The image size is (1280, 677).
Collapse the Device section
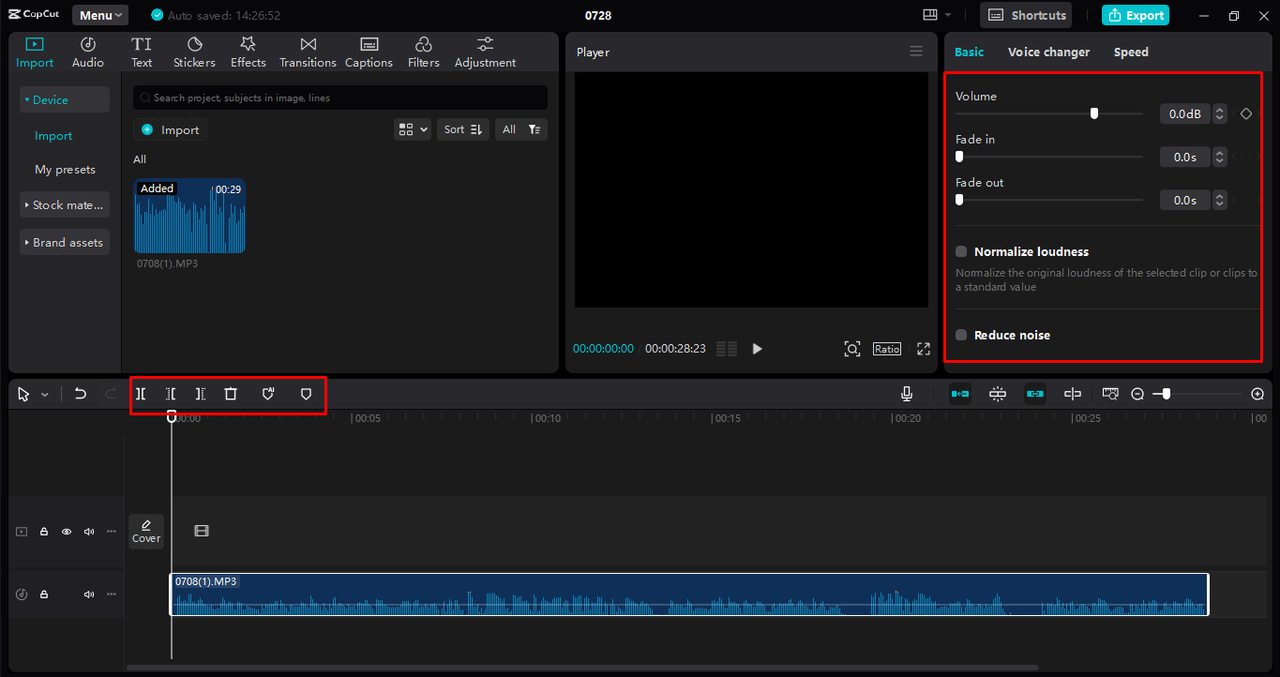point(64,100)
